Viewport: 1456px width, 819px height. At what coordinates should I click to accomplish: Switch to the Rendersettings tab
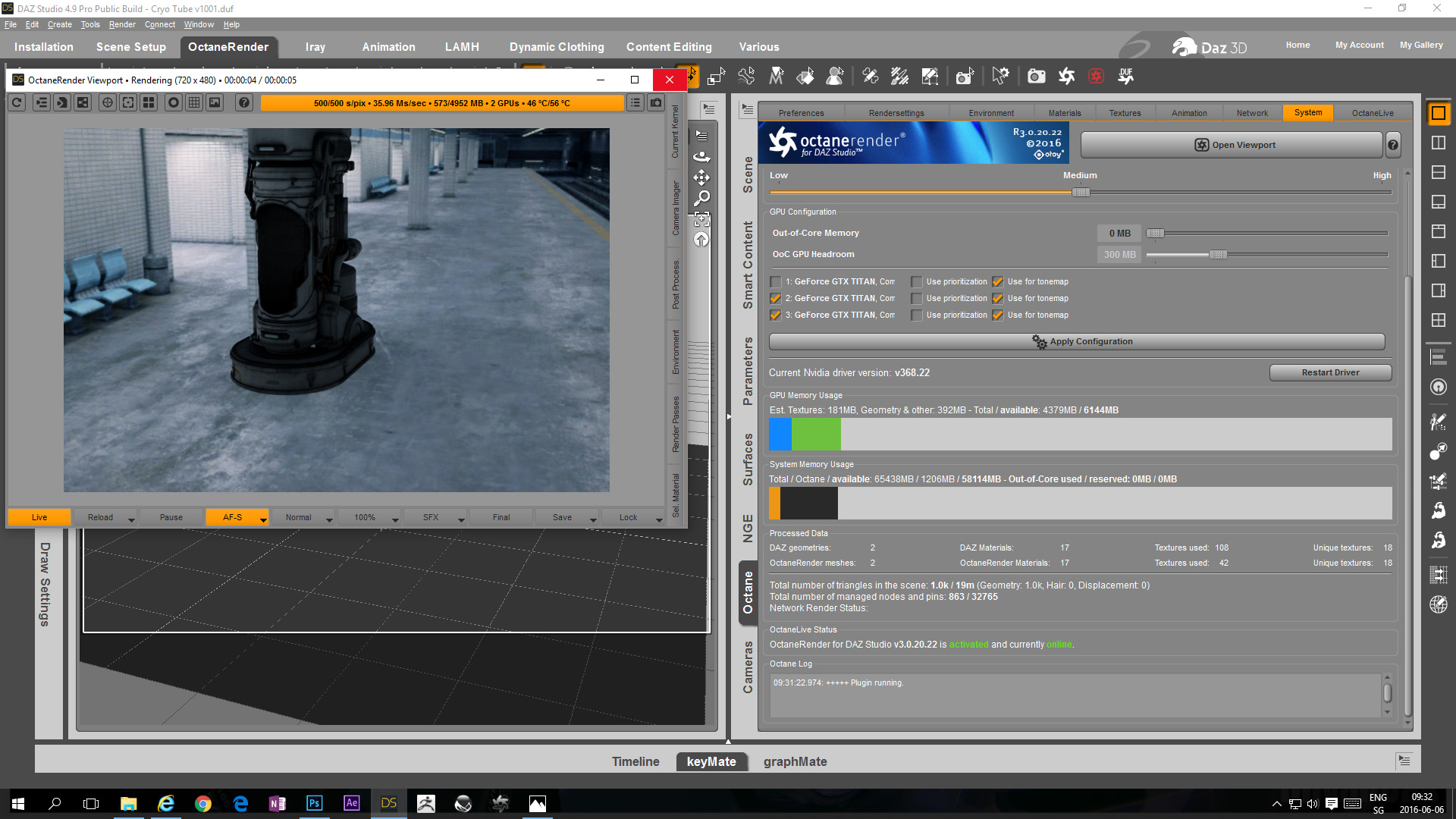[x=896, y=113]
